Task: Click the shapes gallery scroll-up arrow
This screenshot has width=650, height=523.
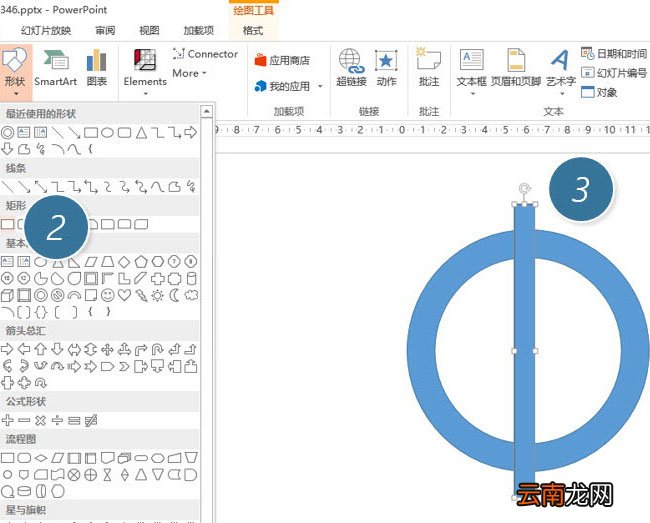Action: click(x=206, y=111)
